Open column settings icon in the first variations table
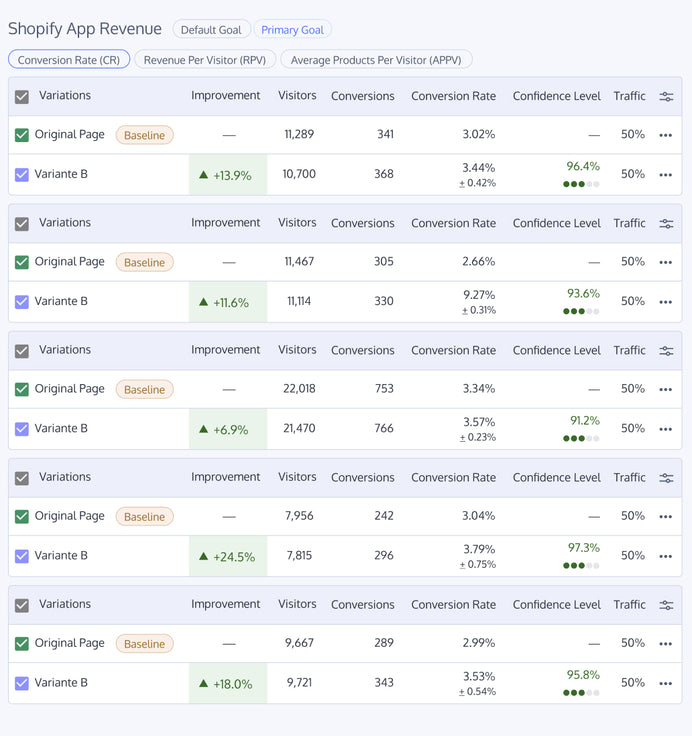Image resolution: width=692 pixels, height=736 pixels. 666,97
